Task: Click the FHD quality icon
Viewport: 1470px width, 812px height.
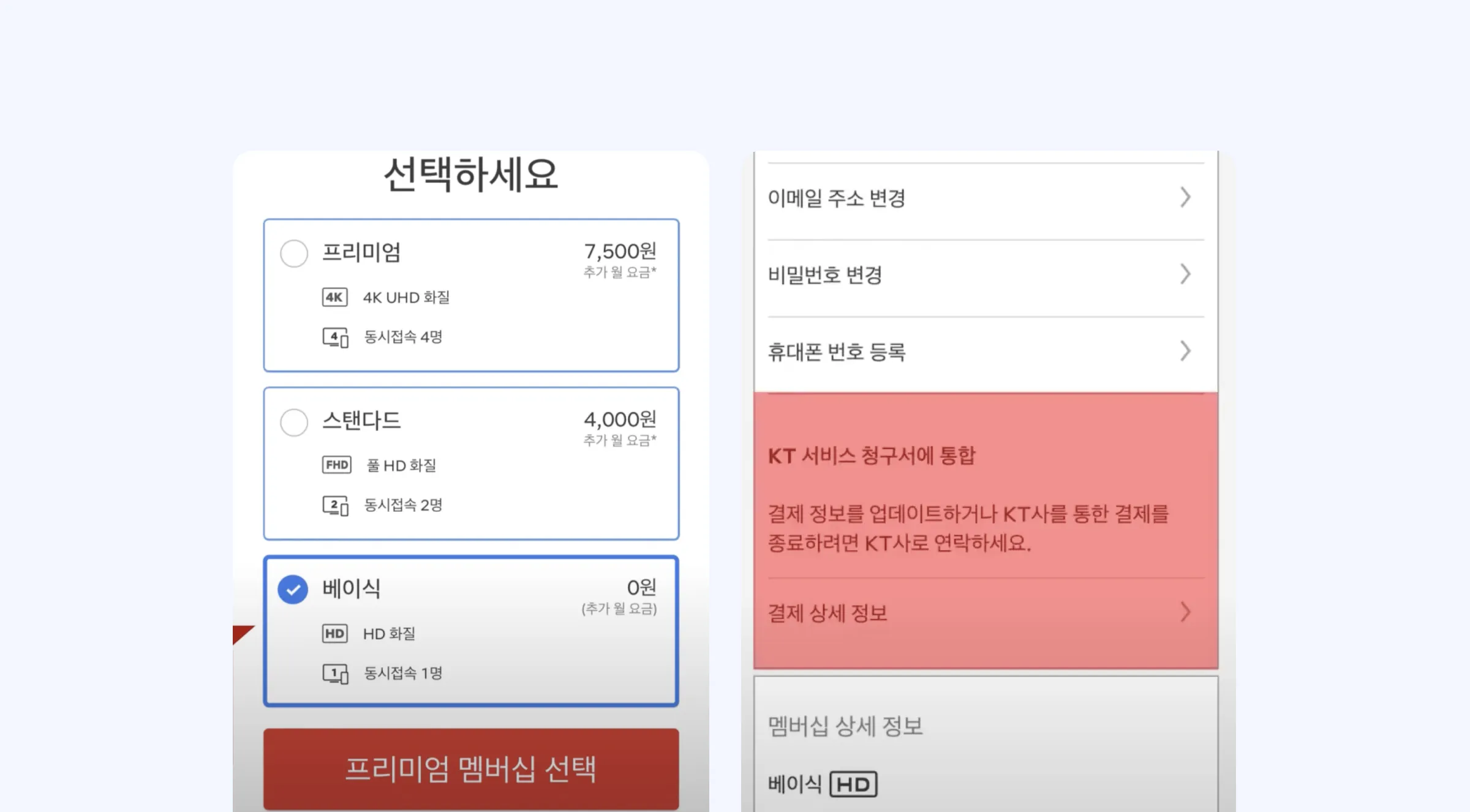Action: click(x=337, y=465)
